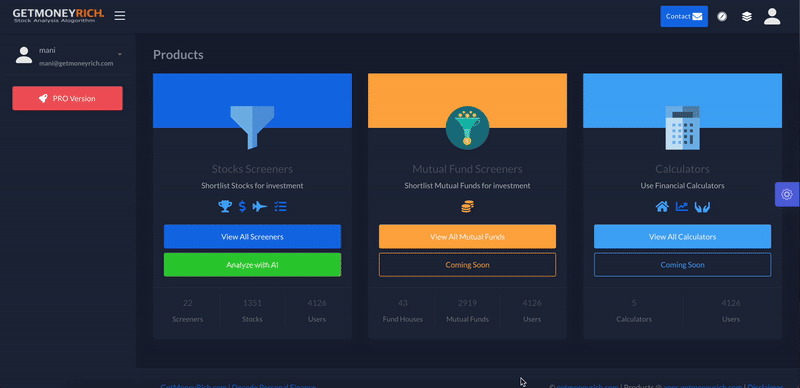
Task: Click the coin funnel icon of Mutual Fund card
Action: point(467,128)
